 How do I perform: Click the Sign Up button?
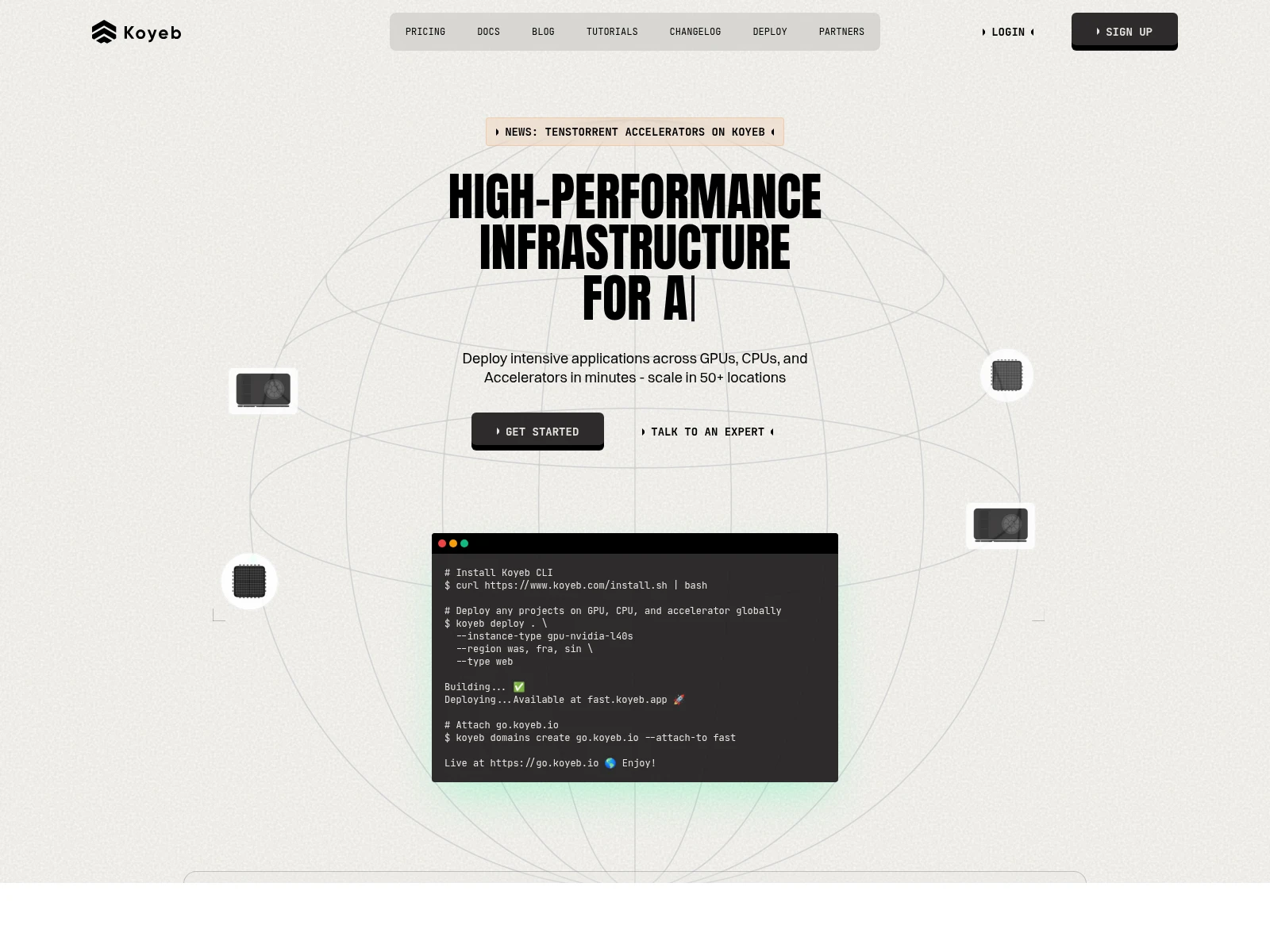[1125, 31]
